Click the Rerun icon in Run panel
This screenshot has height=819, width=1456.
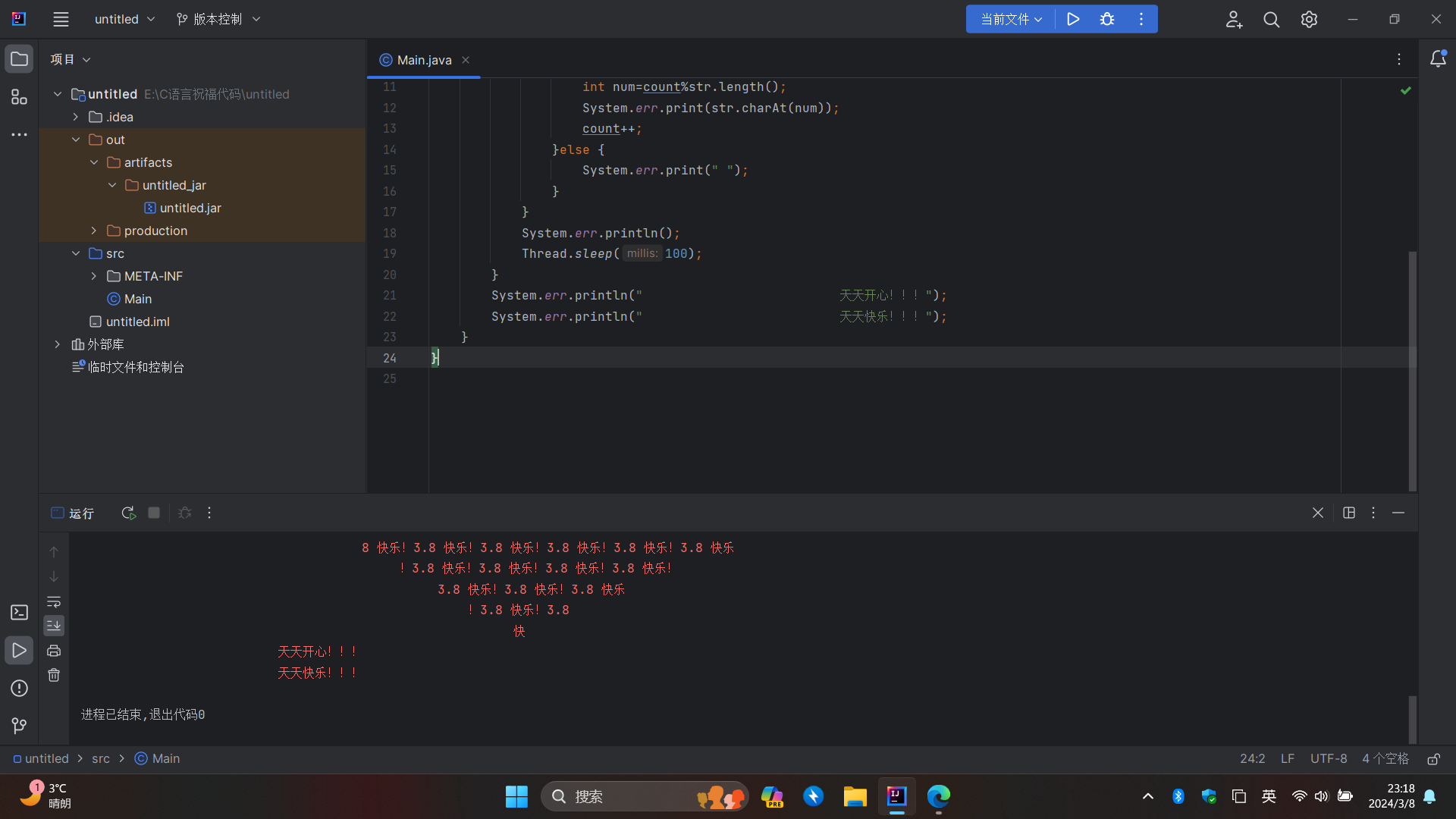pyautogui.click(x=128, y=513)
